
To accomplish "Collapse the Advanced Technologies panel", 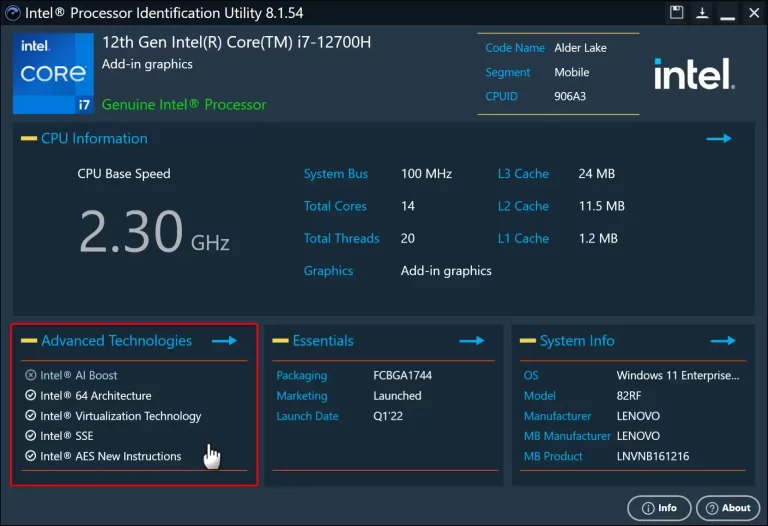I will point(29,340).
